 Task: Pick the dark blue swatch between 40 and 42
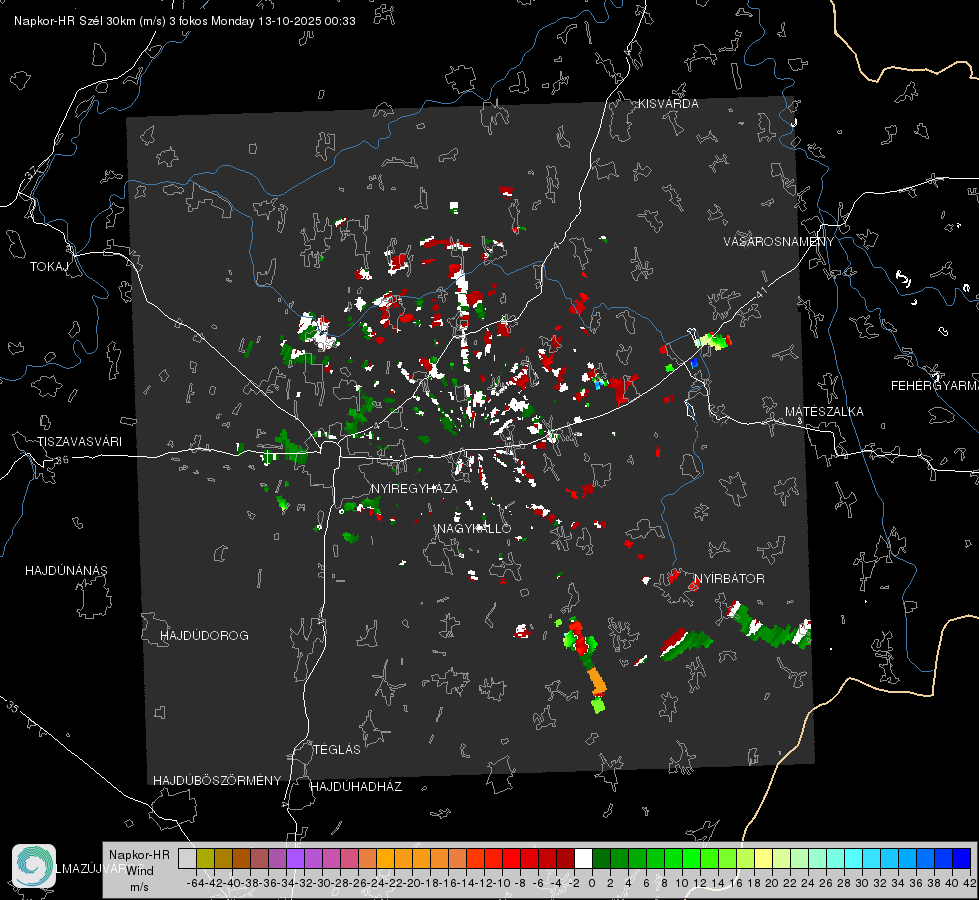[x=962, y=858]
